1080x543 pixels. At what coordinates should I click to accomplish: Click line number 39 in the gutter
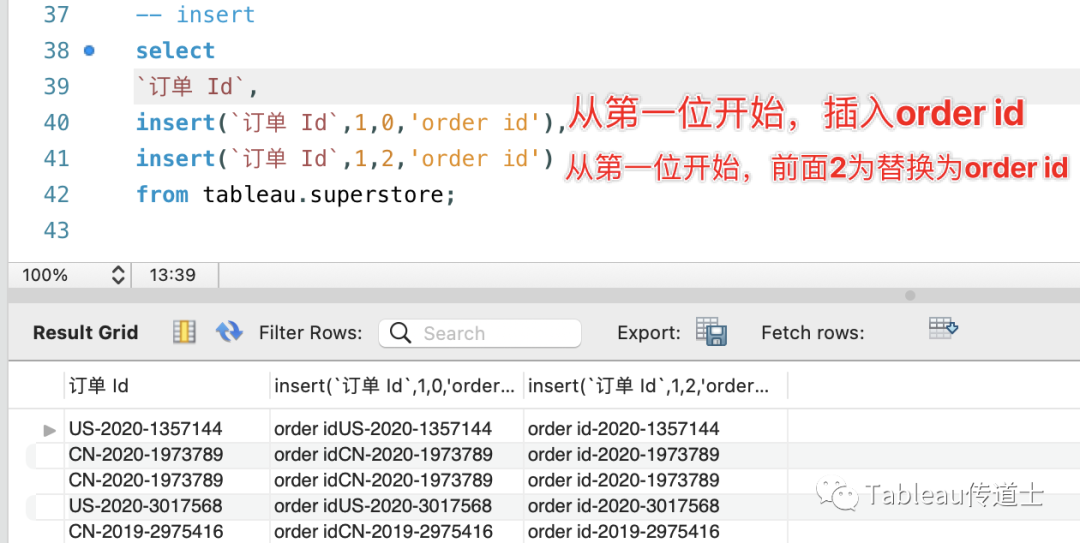click(56, 87)
